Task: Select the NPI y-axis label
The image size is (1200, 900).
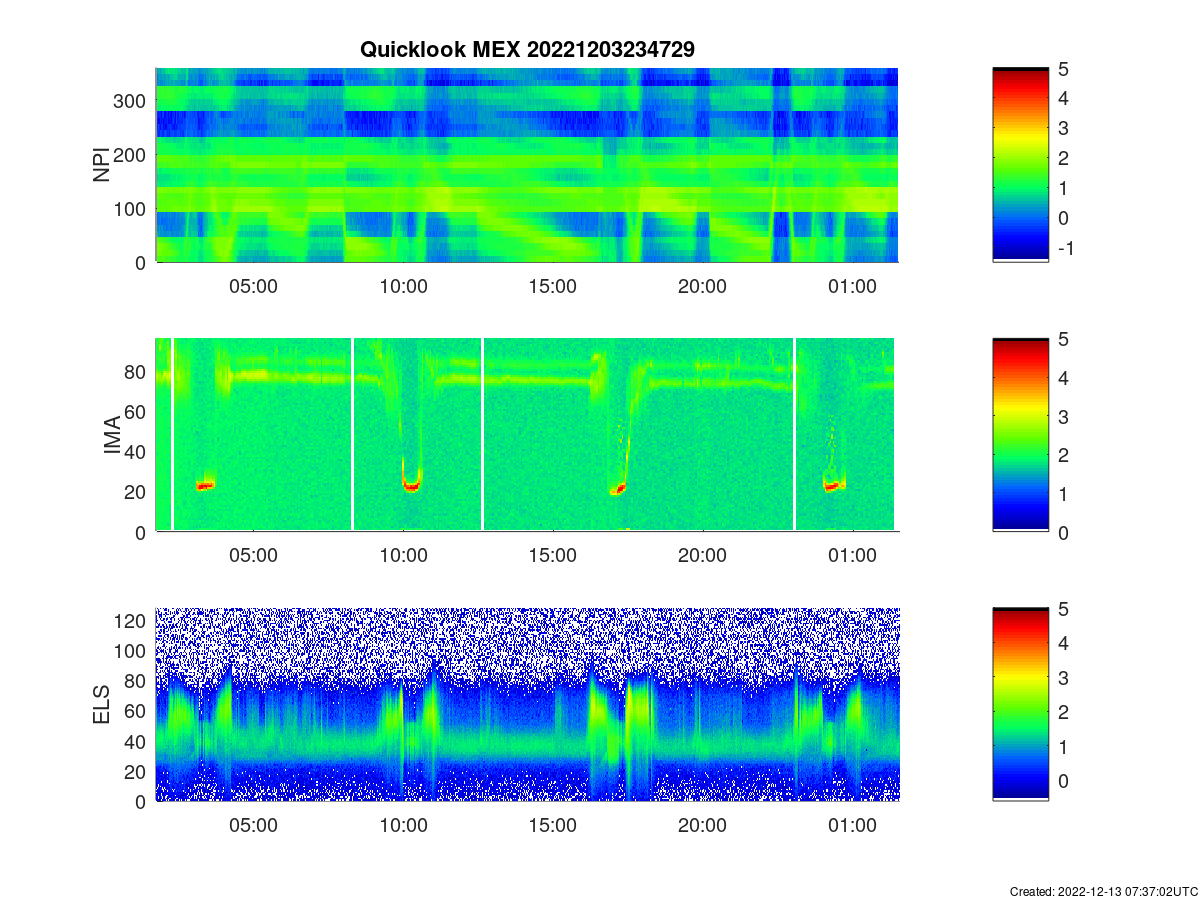Action: coord(102,165)
